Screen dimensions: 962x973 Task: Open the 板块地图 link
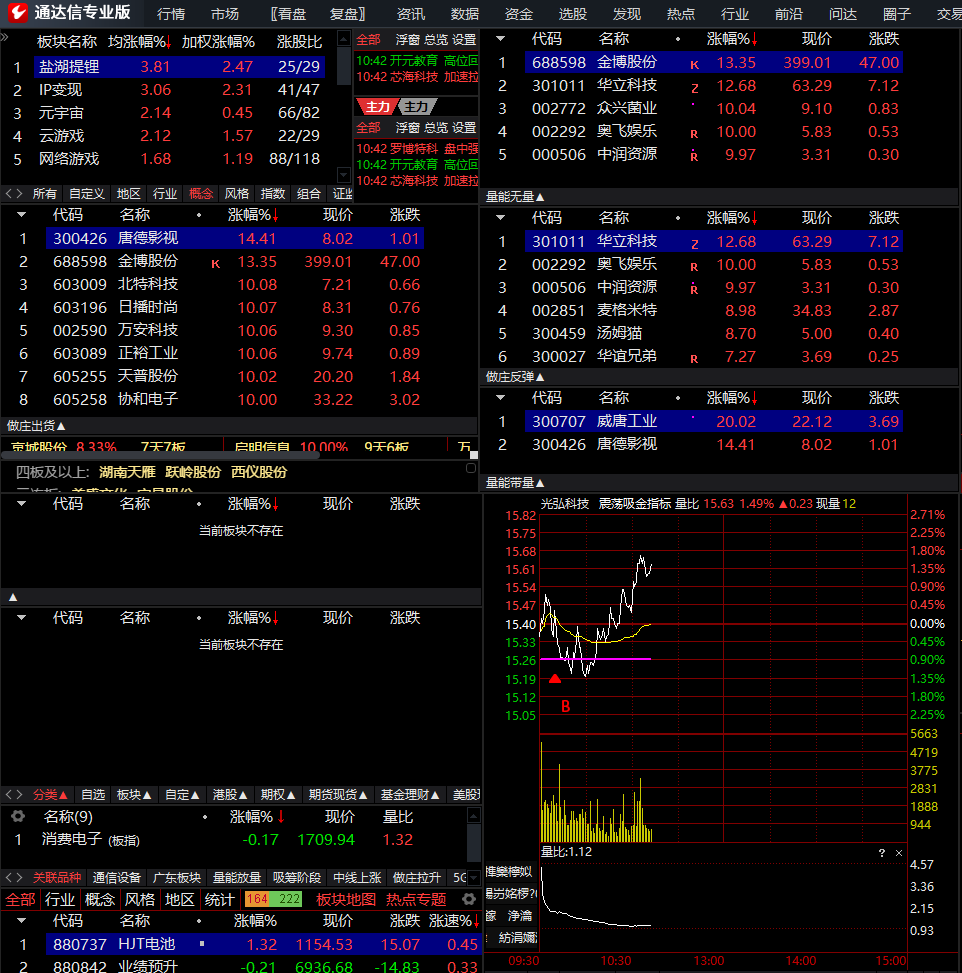click(346, 899)
